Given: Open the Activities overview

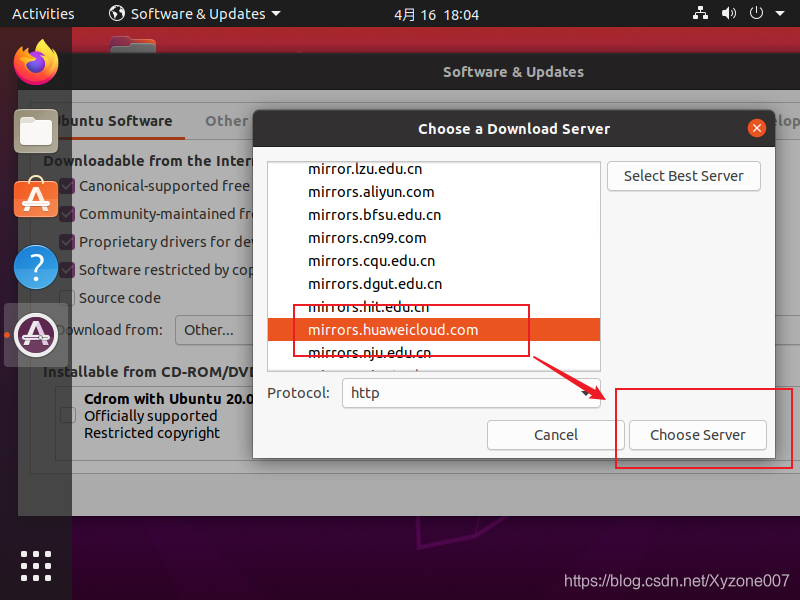Looking at the screenshot, I should pos(43,14).
